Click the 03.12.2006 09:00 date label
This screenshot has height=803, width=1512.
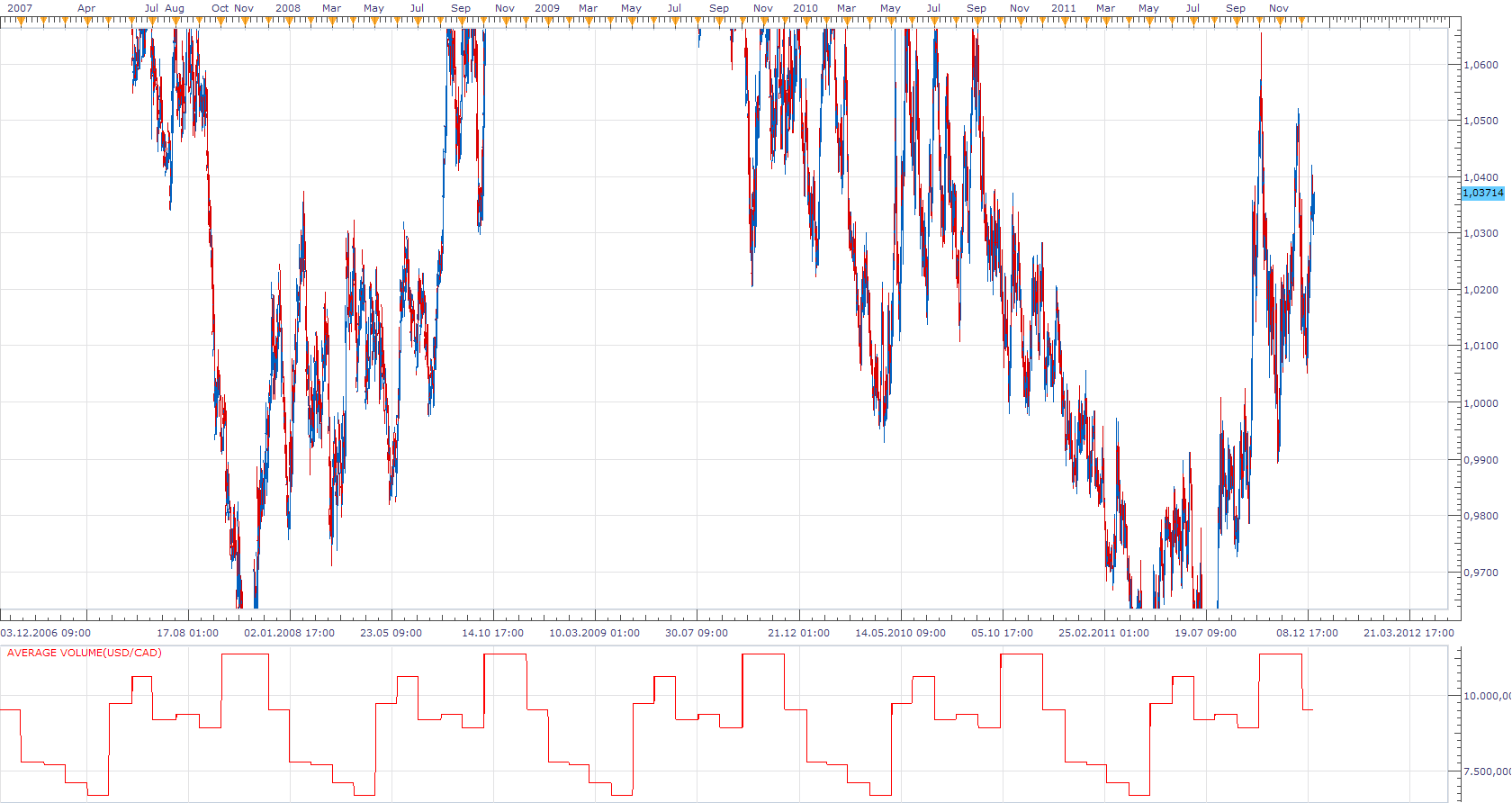46,633
